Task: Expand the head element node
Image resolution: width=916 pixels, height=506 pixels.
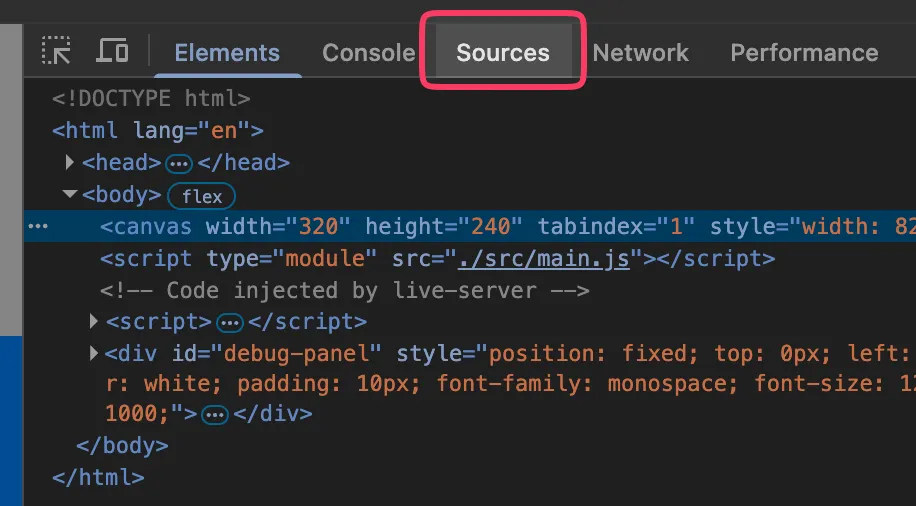Action: pyautogui.click(x=70, y=162)
